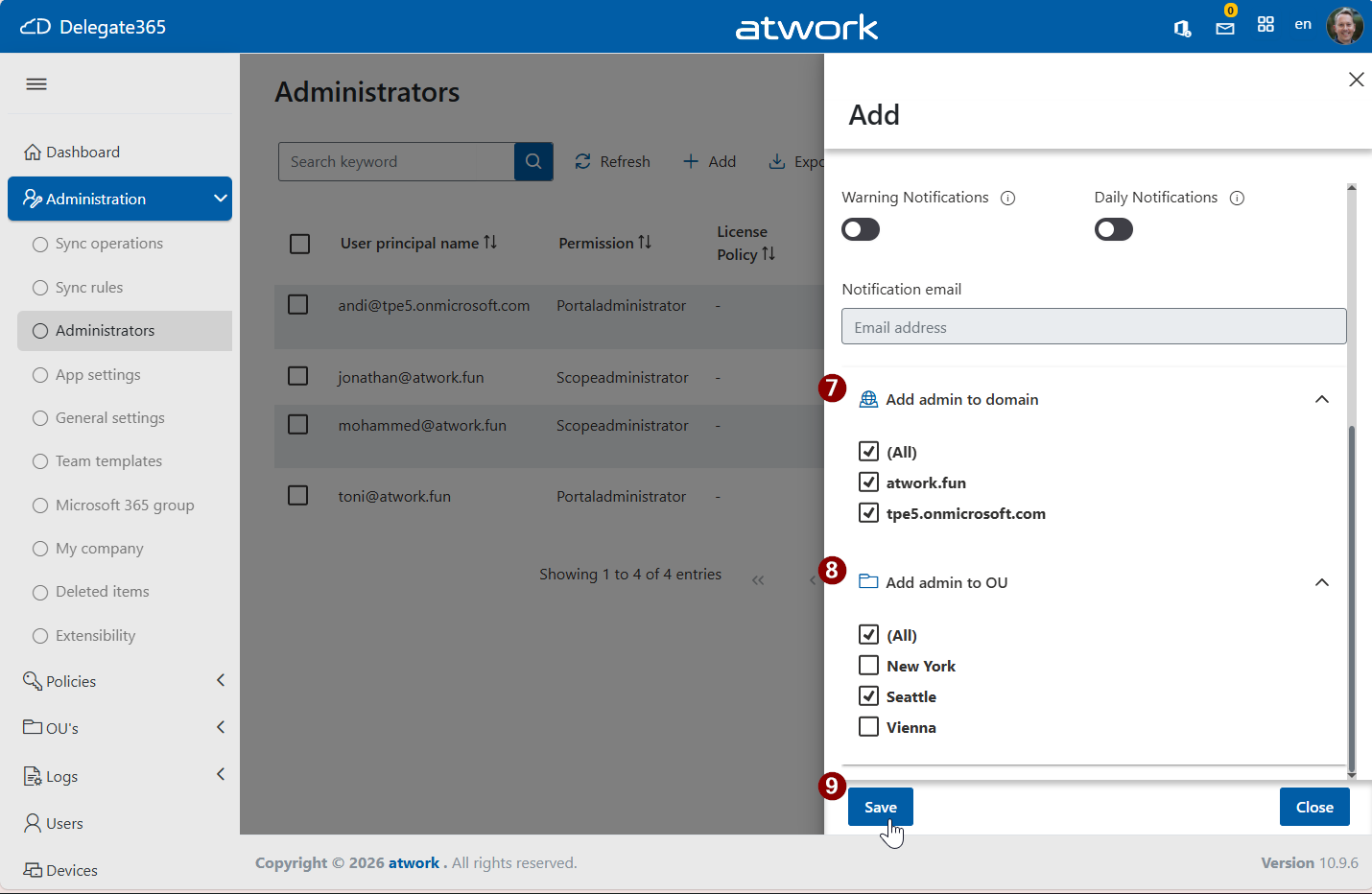The width and height of the screenshot is (1372, 894).
Task: Click the Search keyword input field
Action: (x=396, y=161)
